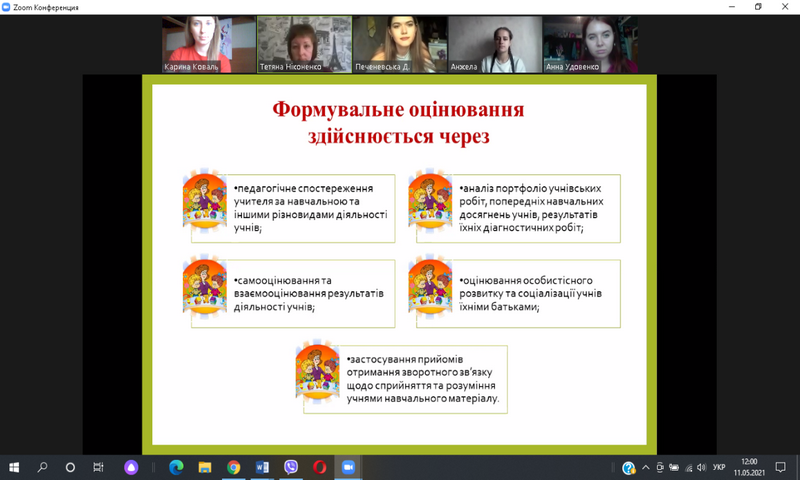This screenshot has width=800, height=480.
Task: Open Task View on taskbar
Action: tap(98, 467)
